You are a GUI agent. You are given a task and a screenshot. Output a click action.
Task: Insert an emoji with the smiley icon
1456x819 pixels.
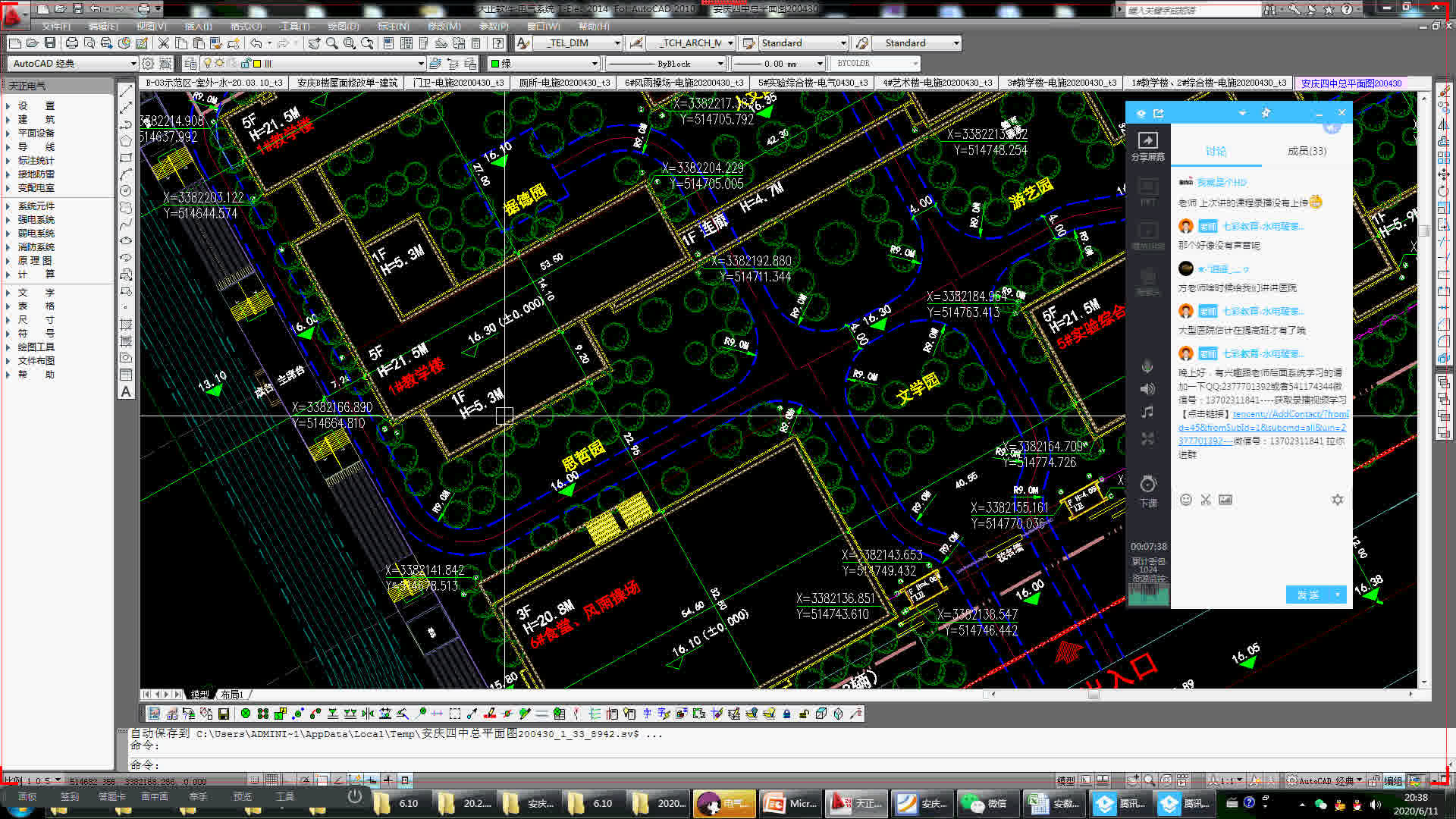pos(1186,500)
